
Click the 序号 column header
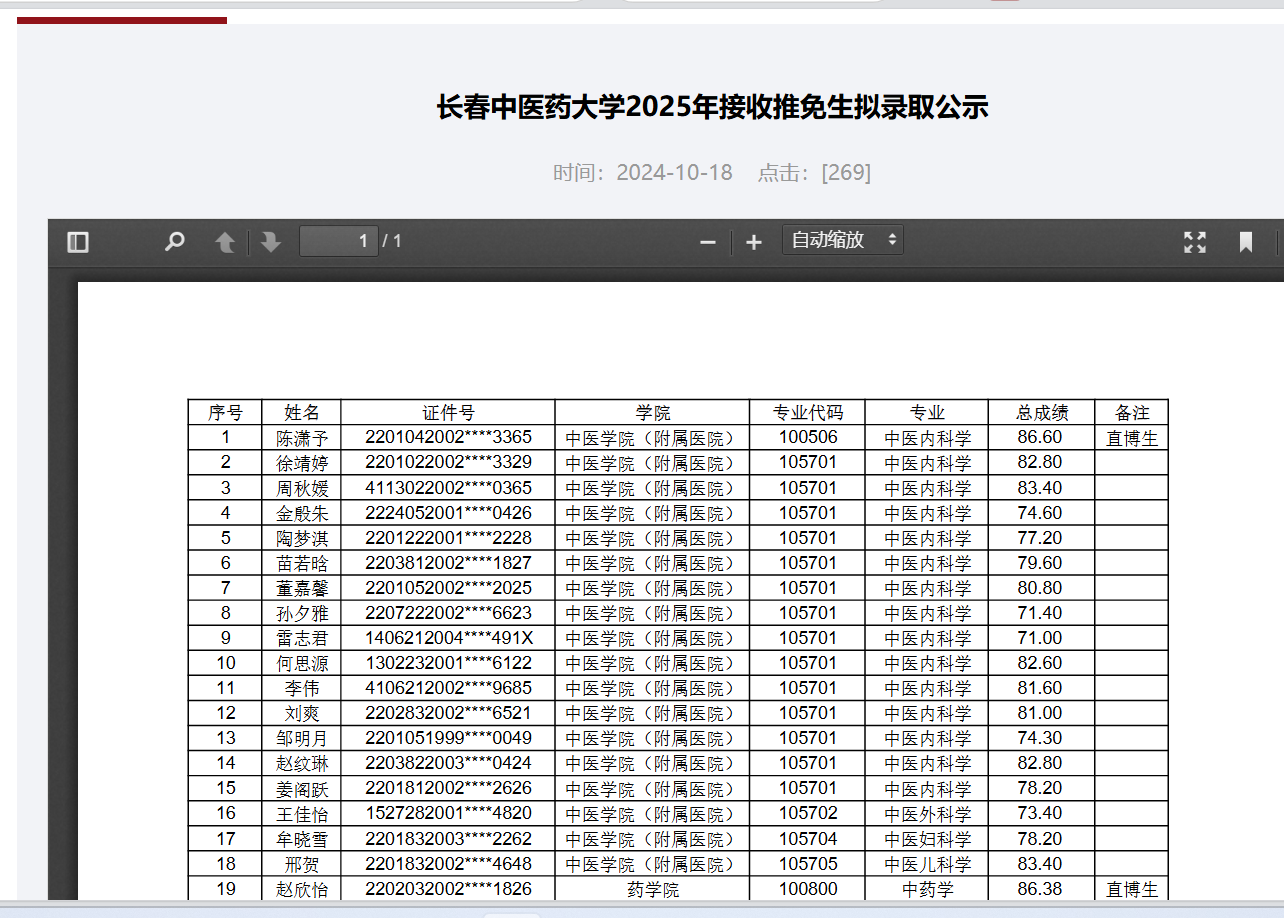point(225,412)
